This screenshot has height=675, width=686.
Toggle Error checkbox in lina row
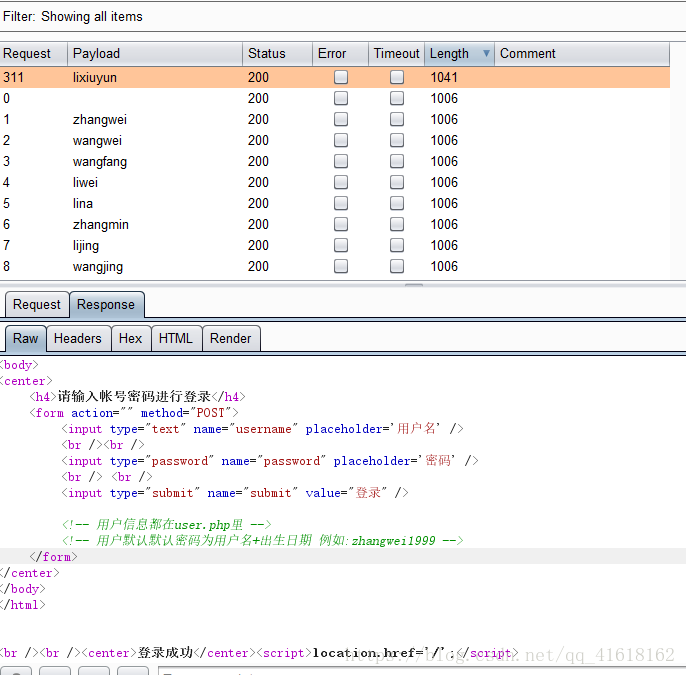[x=341, y=203]
